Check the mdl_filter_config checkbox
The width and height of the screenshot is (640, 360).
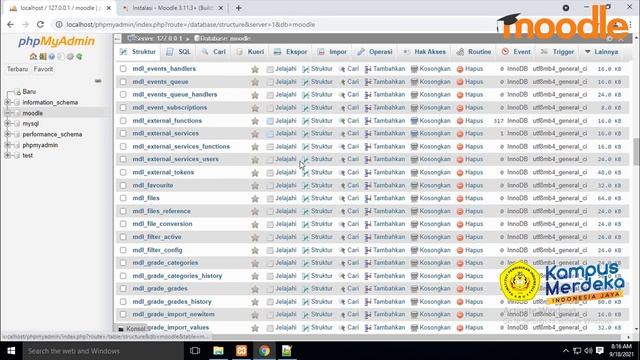(123, 250)
